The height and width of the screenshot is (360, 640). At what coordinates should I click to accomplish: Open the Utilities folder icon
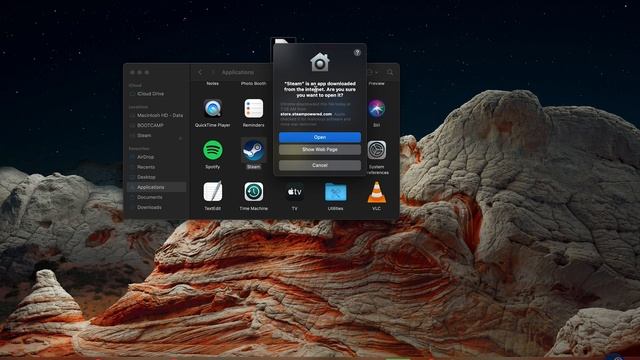click(336, 192)
